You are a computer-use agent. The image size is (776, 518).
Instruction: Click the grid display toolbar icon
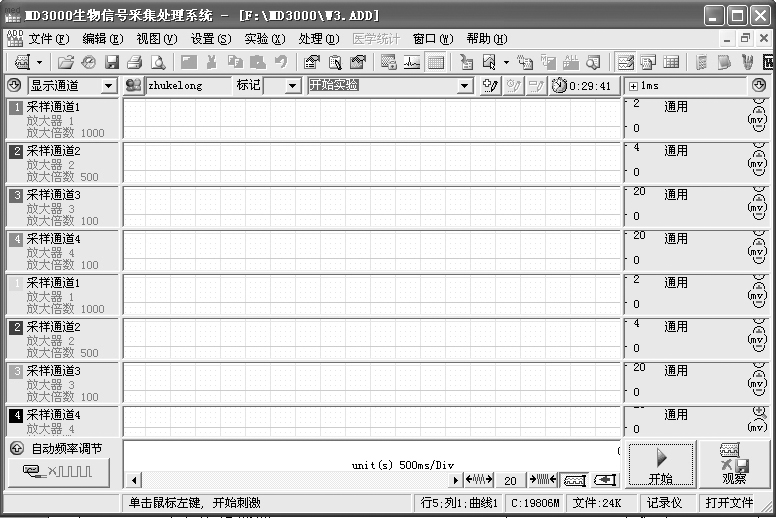(436, 62)
